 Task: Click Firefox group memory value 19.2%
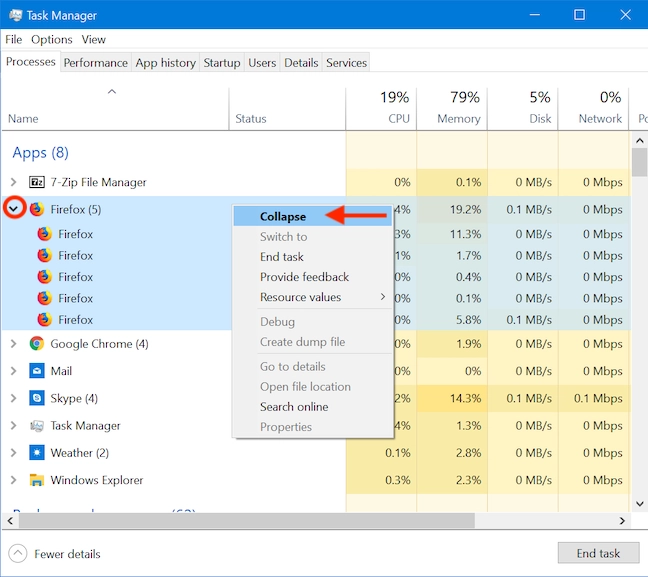click(x=465, y=209)
